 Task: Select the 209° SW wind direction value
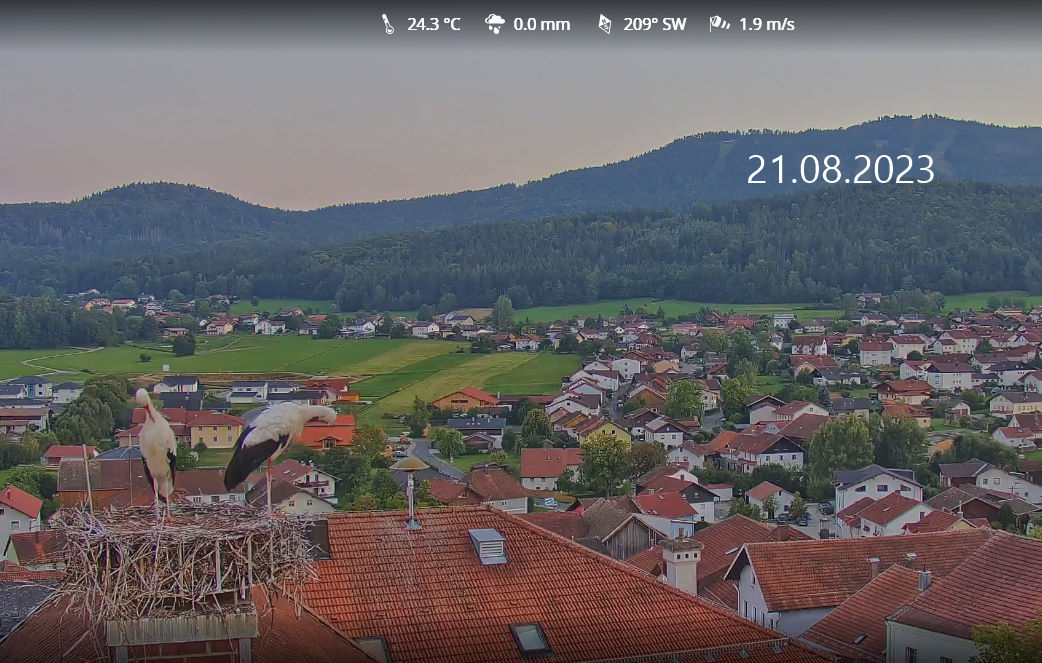pos(655,25)
